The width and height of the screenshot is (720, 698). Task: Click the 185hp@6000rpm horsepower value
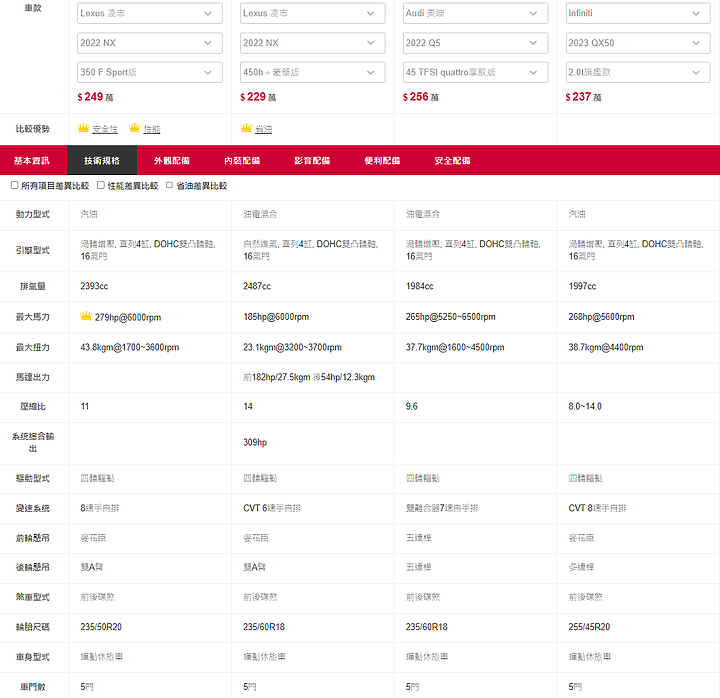pos(276,317)
